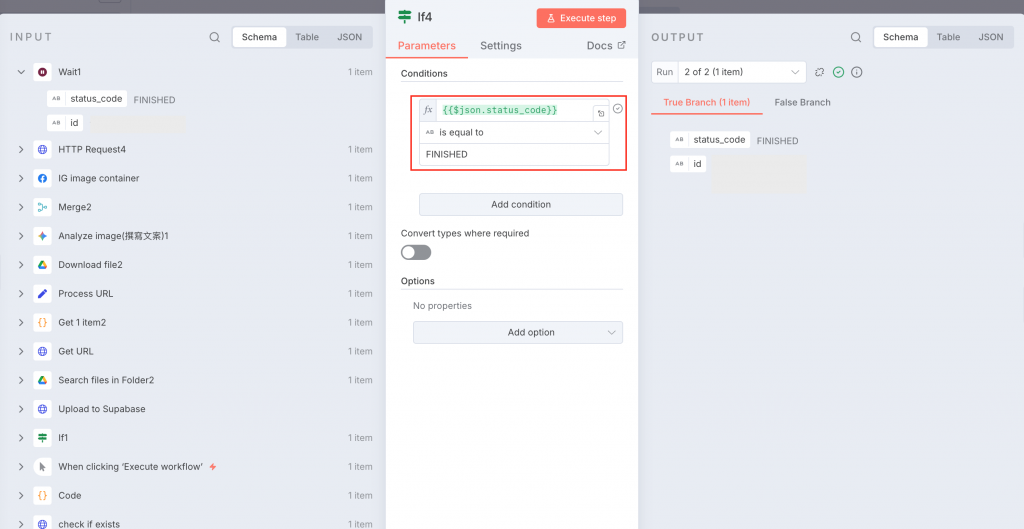Click the HTTP Request4 globe icon
This screenshot has height=529, width=1024.
[x=42, y=150]
